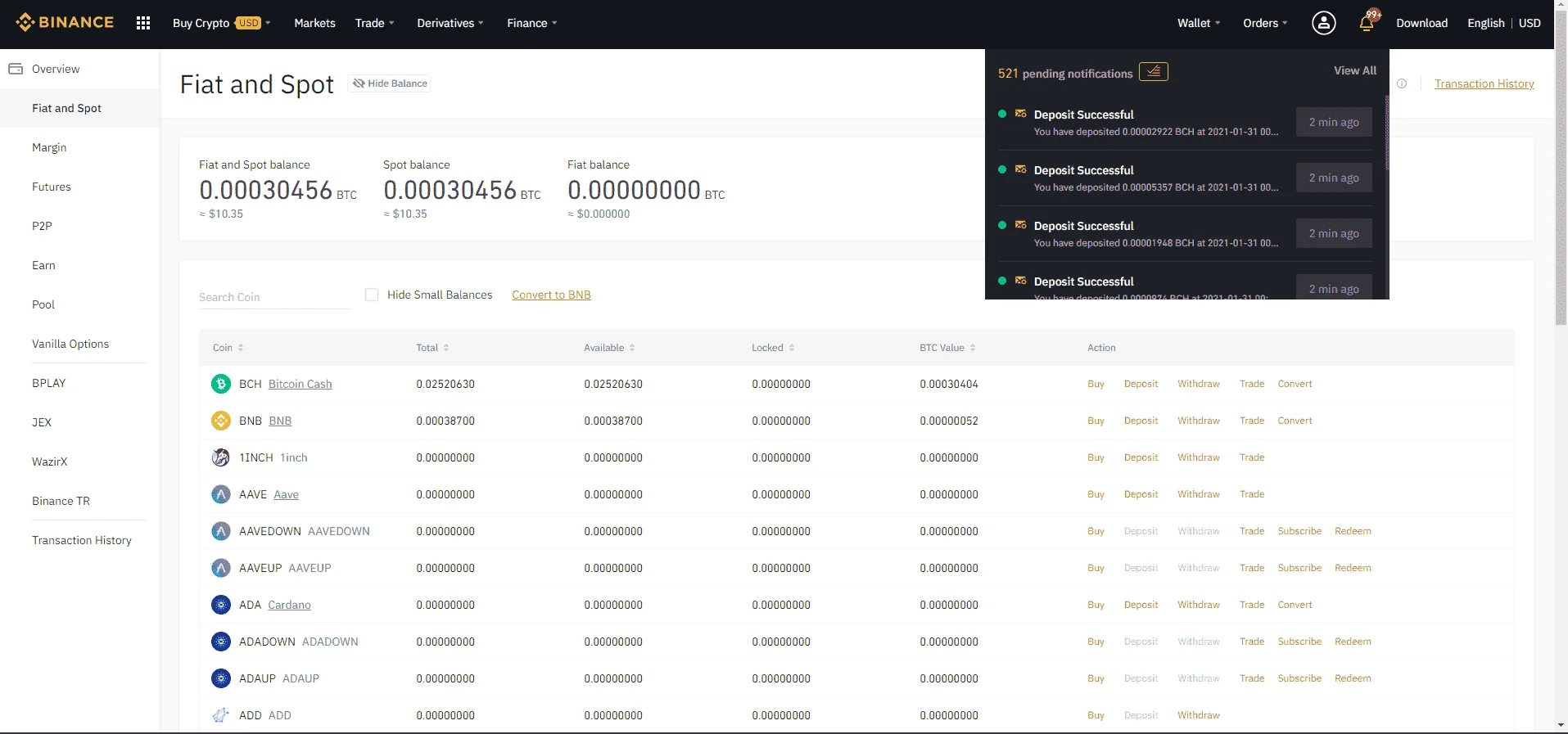This screenshot has height=734, width=1568.
Task: Click the AAVE coin icon
Action: [x=221, y=494]
